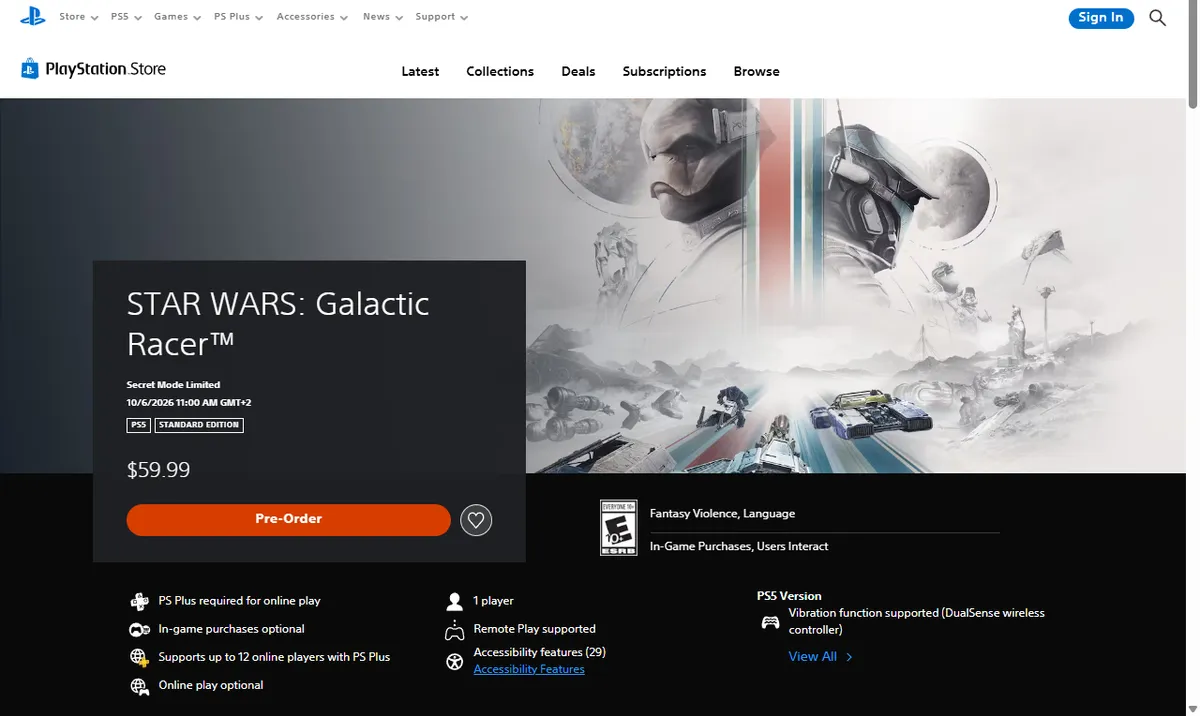Click the Secret Mode Limited publisher name
The width and height of the screenshot is (1200, 716).
click(173, 385)
